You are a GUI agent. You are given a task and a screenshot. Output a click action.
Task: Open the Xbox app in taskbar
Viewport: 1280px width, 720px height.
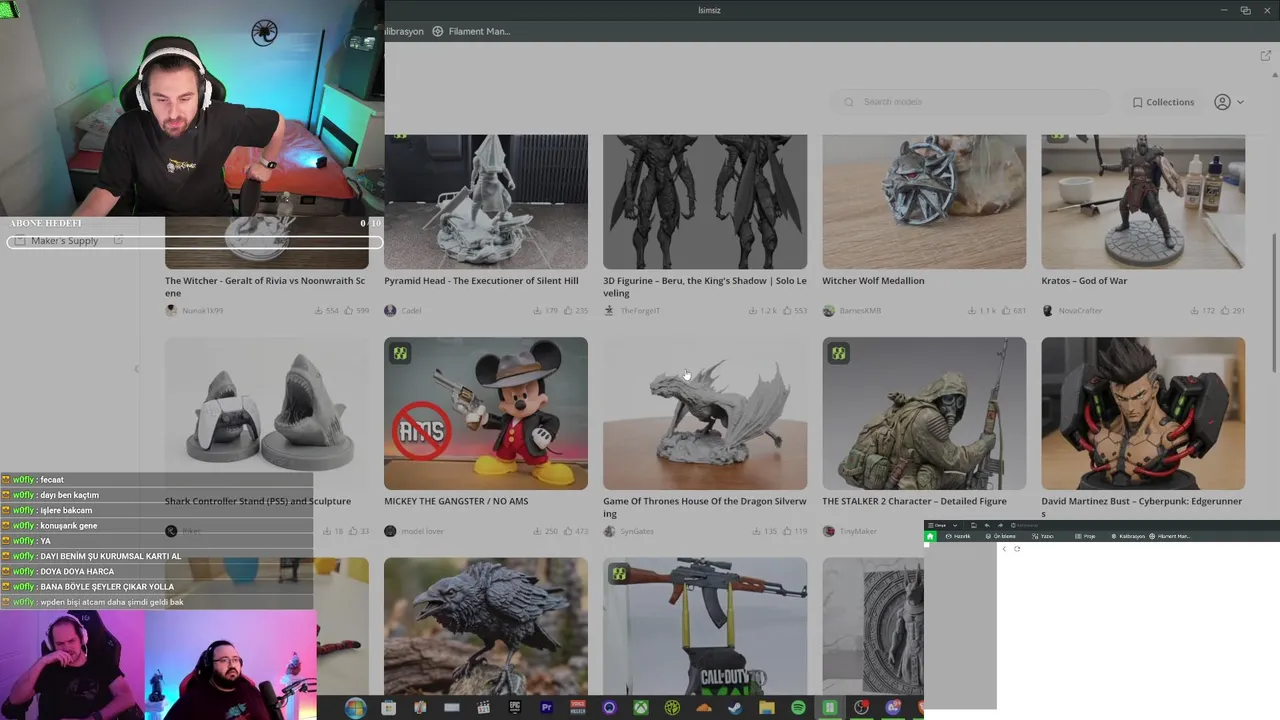pos(640,708)
